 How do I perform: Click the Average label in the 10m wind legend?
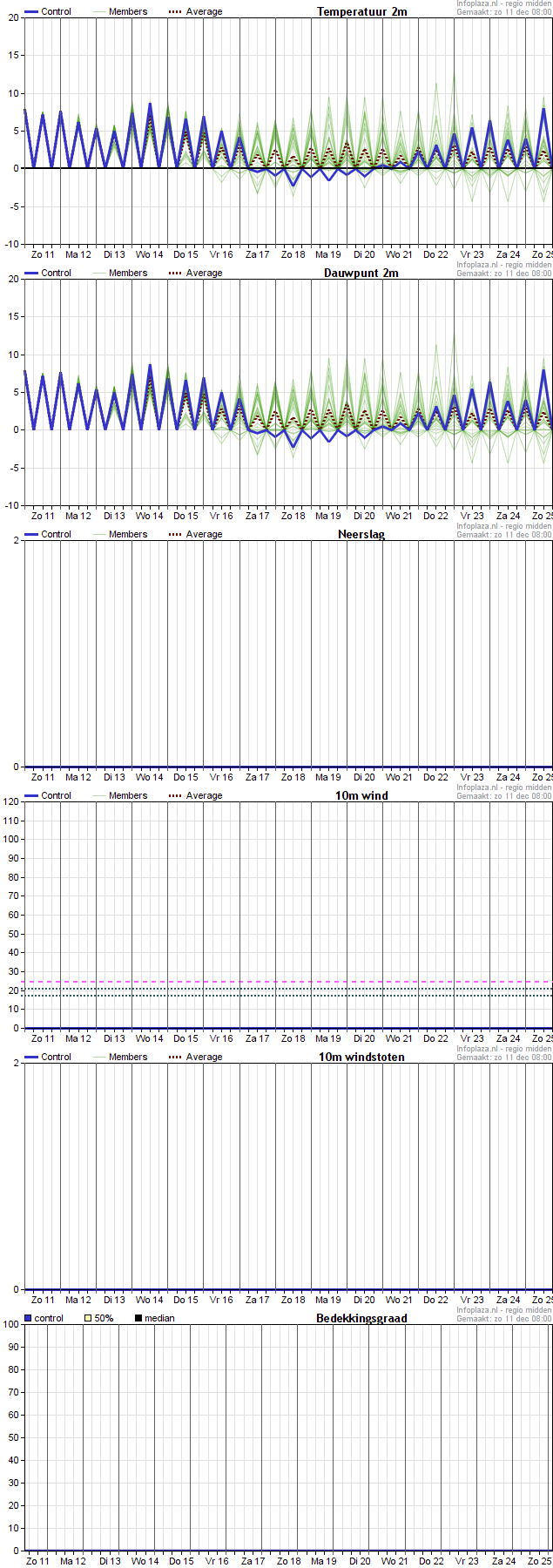204,796
